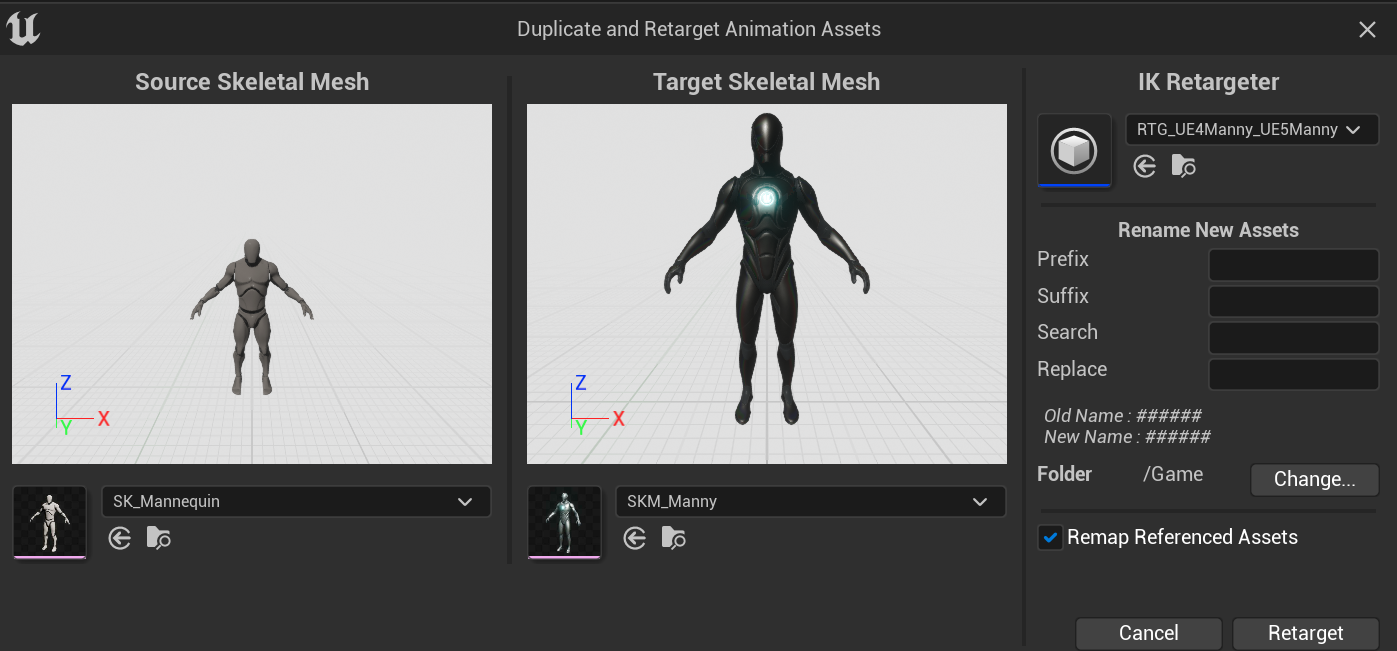Click the target mesh viewport with black Manny
Screen dimensions: 1397x651
[x=767, y=284]
